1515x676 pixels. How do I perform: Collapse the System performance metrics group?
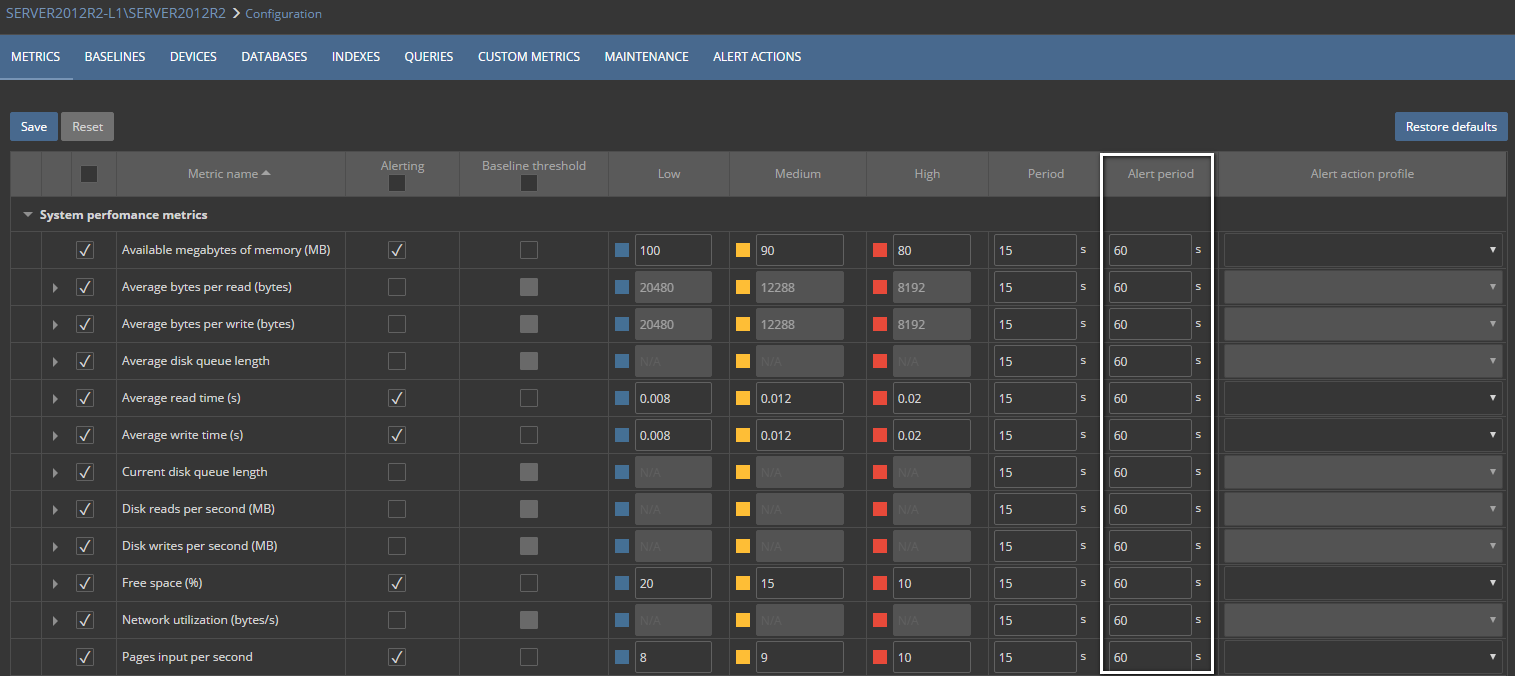tap(28, 215)
